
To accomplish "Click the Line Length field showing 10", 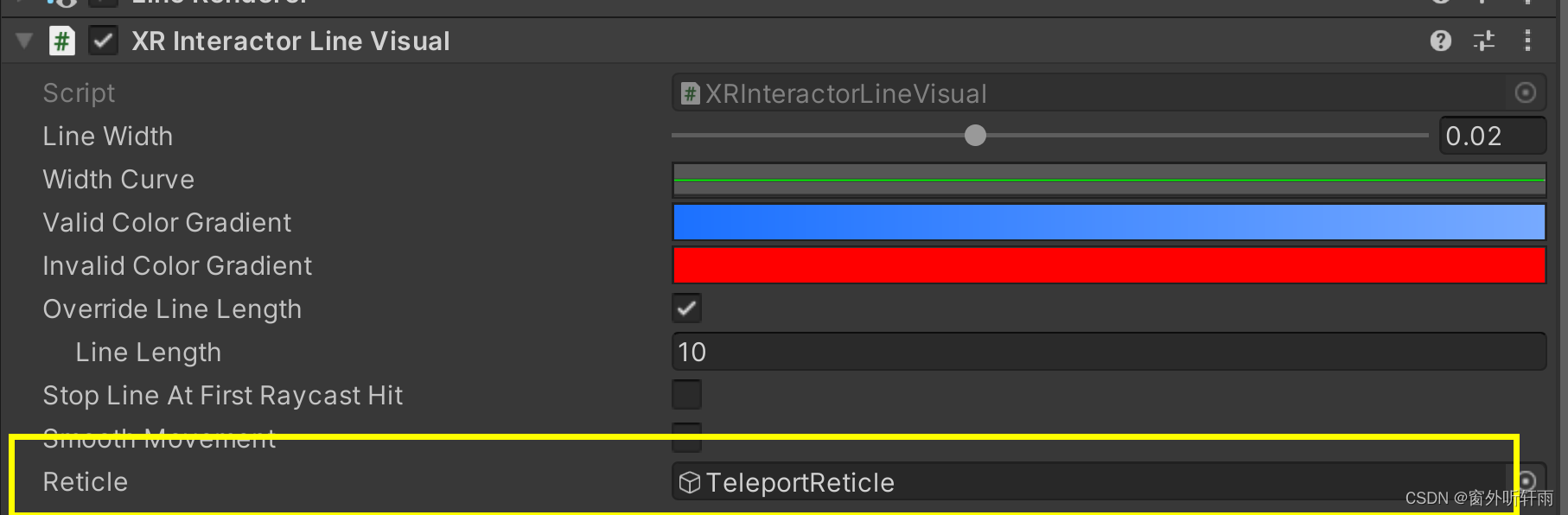I will (1109, 352).
